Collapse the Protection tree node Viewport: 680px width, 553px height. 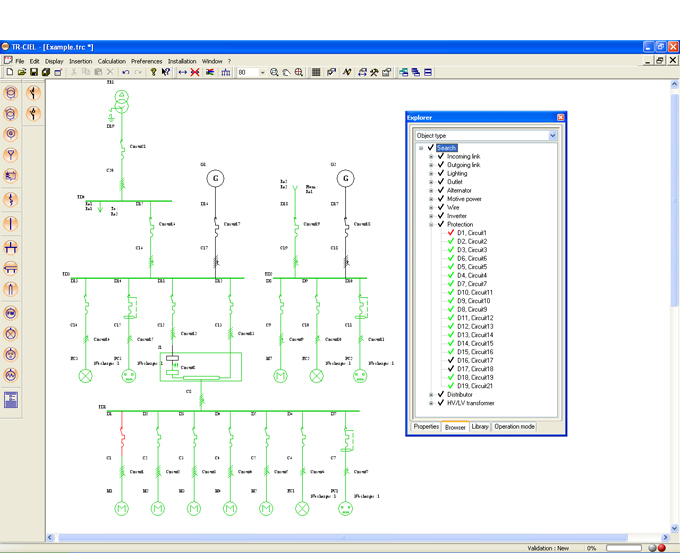click(x=431, y=225)
